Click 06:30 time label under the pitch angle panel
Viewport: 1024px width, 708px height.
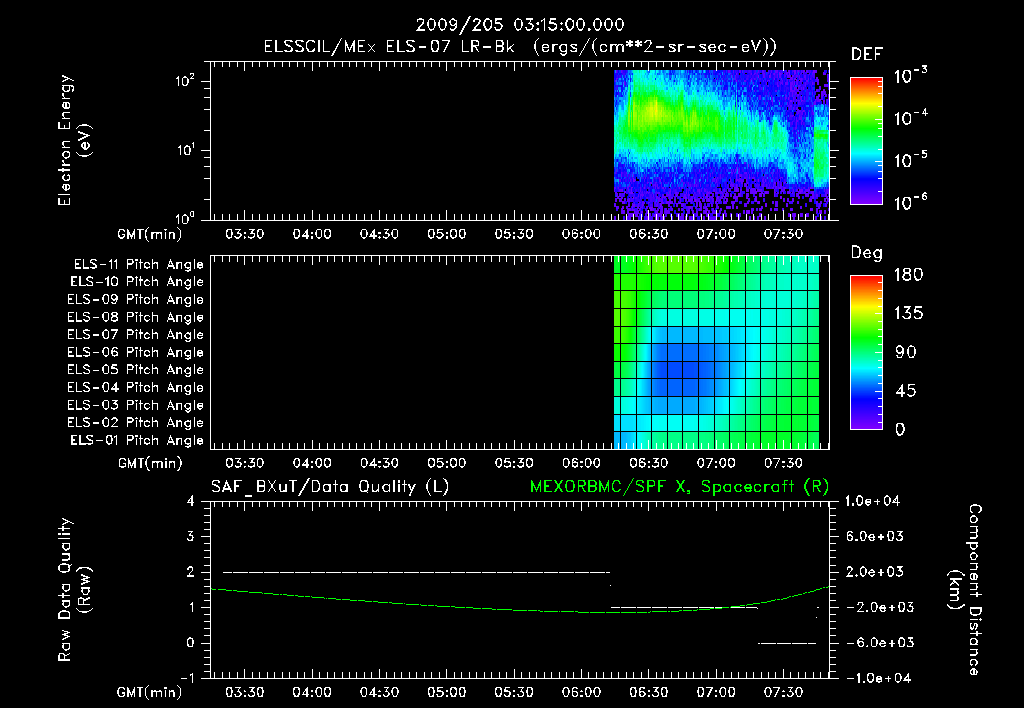click(x=648, y=463)
